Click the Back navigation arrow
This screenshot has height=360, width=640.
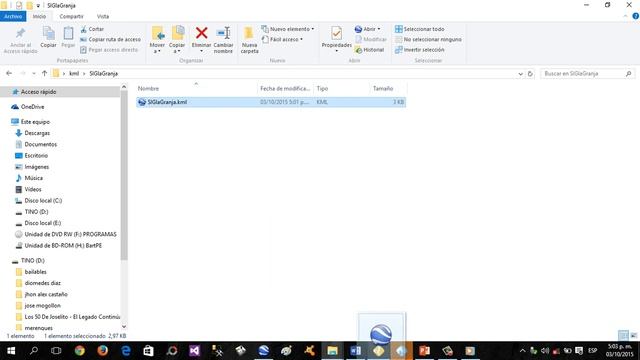(9, 73)
